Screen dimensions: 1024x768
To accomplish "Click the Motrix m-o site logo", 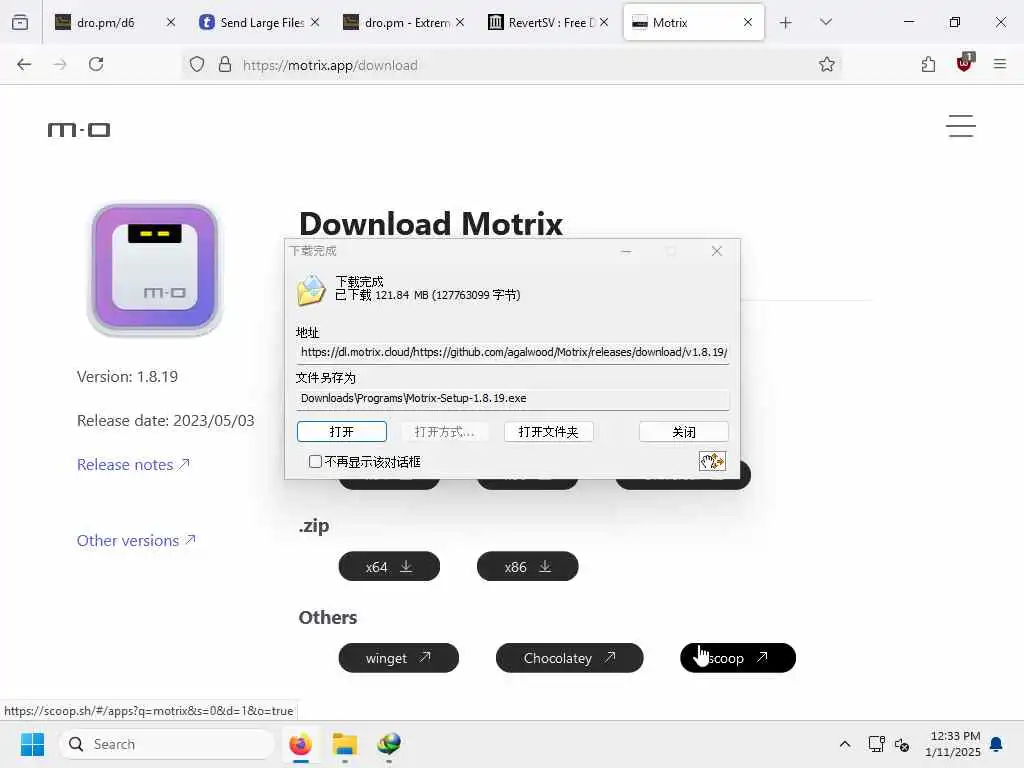I will click(x=79, y=129).
